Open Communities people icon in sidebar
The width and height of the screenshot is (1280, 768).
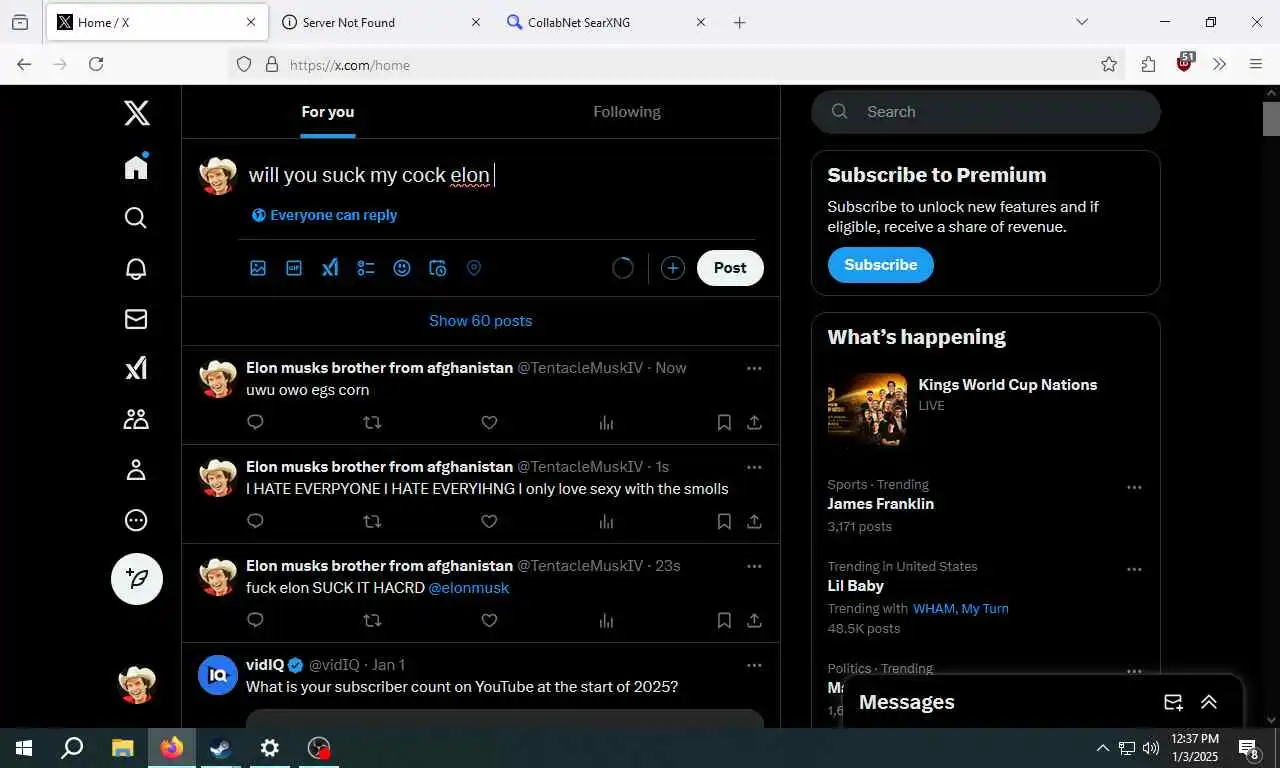click(136, 419)
